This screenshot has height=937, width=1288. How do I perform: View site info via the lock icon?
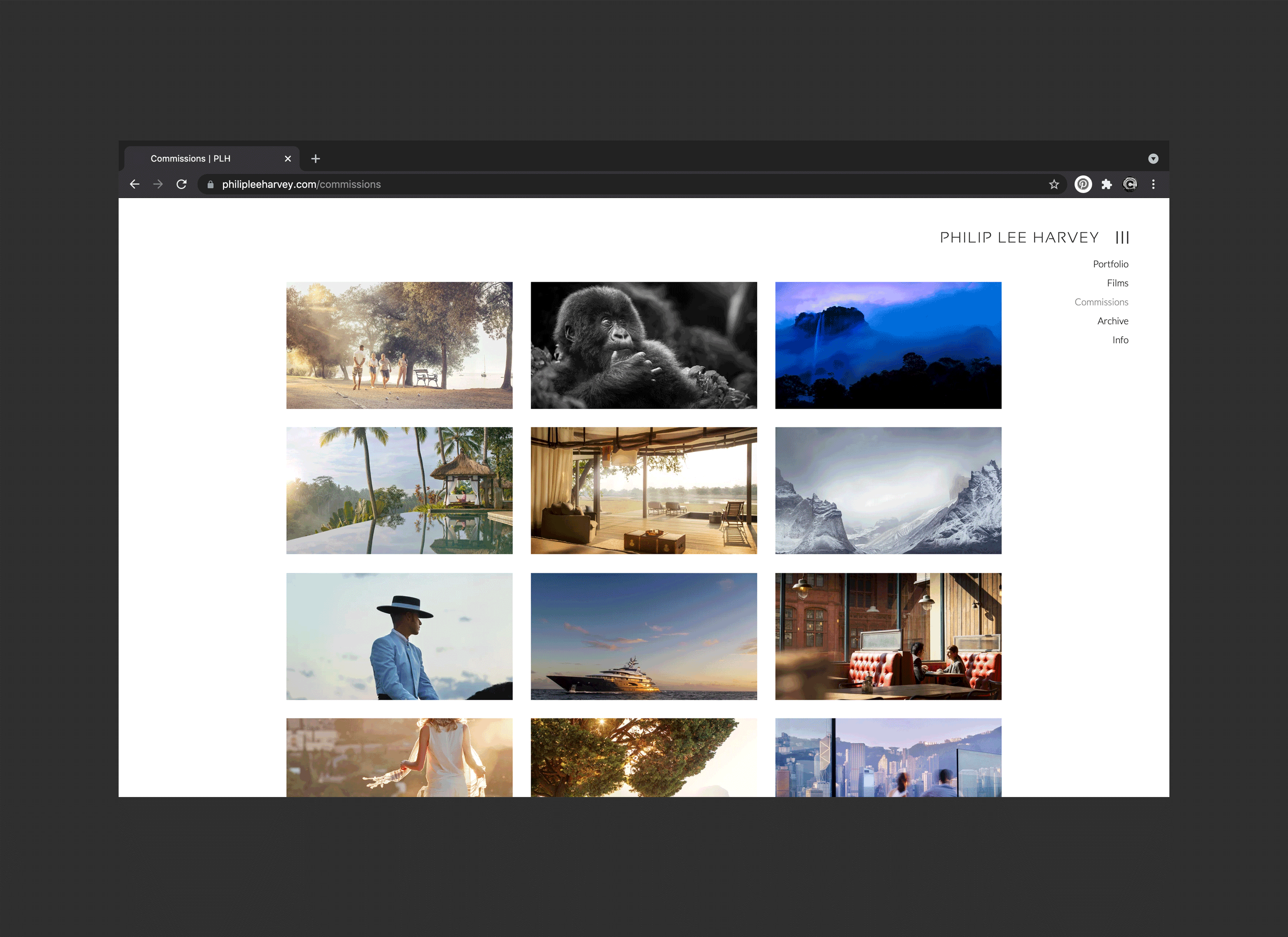click(x=210, y=184)
